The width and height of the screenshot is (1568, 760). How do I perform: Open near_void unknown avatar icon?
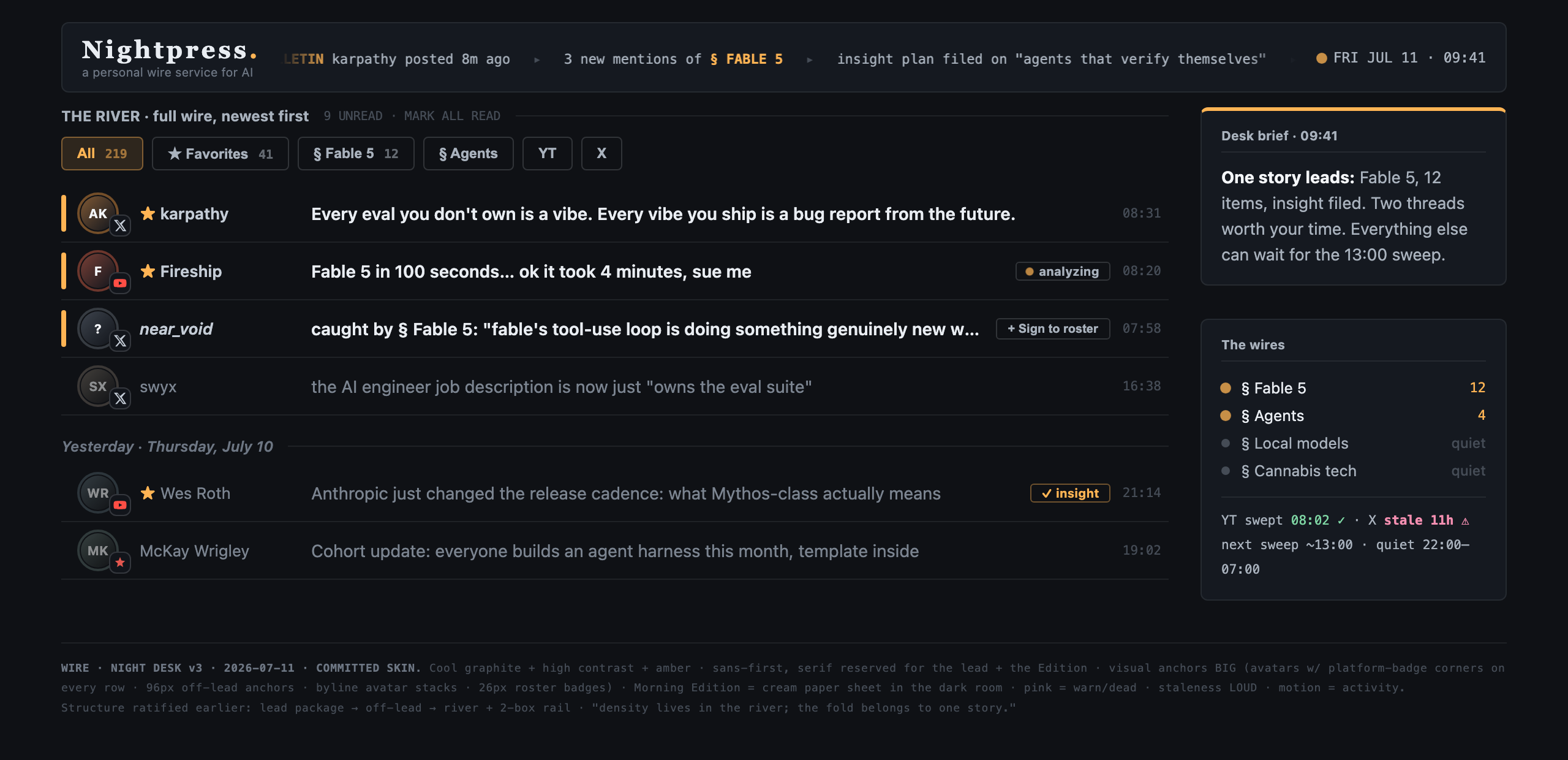pyautogui.click(x=98, y=329)
